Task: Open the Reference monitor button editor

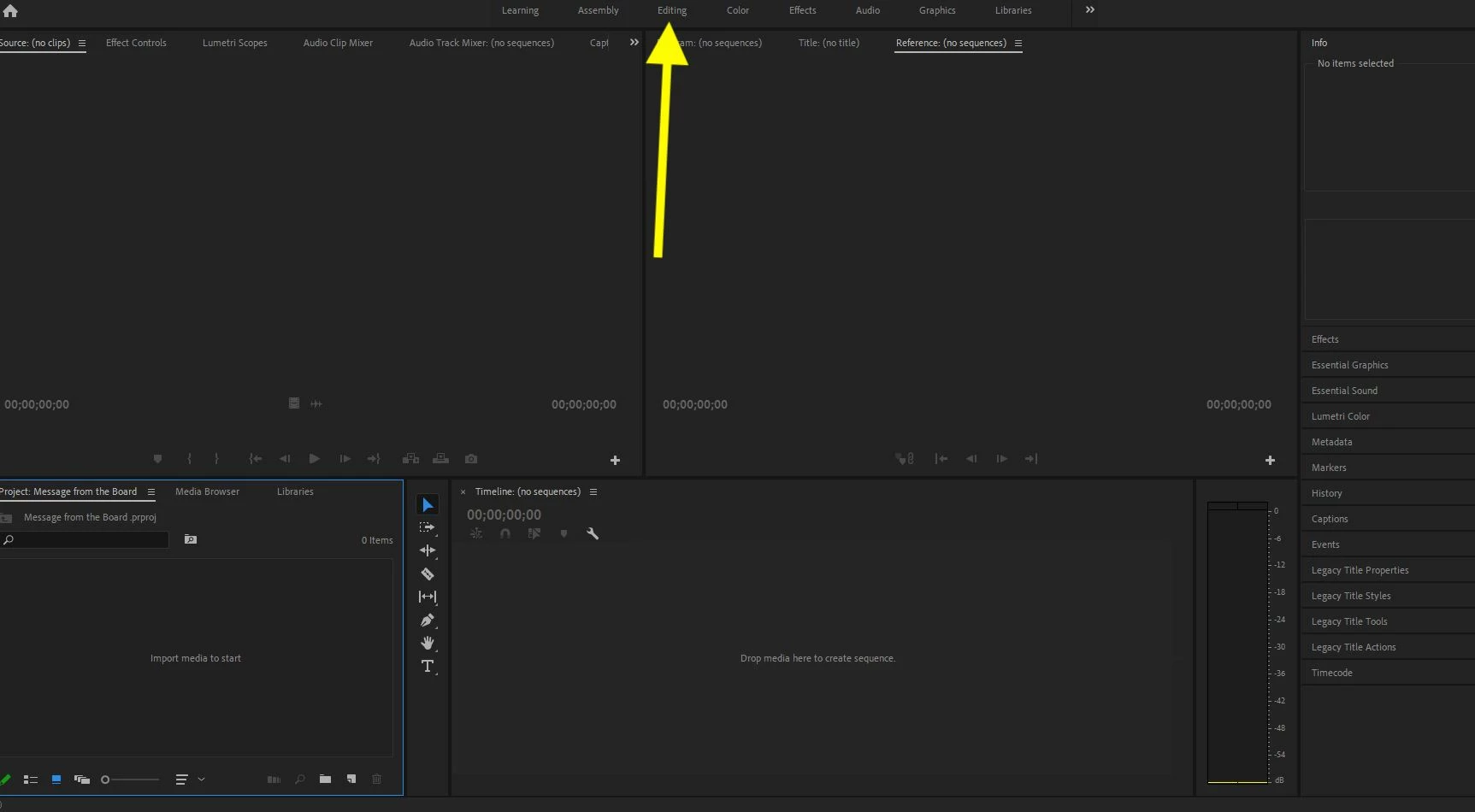Action: pyautogui.click(x=1270, y=460)
